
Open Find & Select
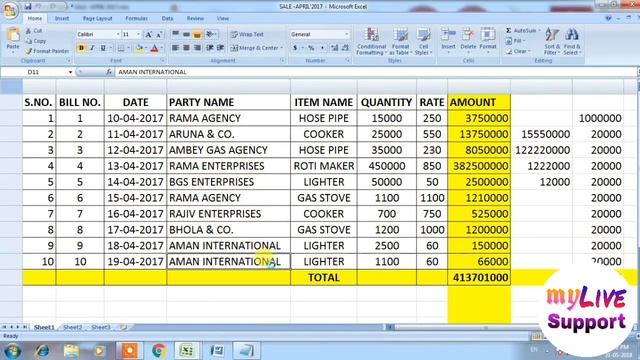coord(572,41)
